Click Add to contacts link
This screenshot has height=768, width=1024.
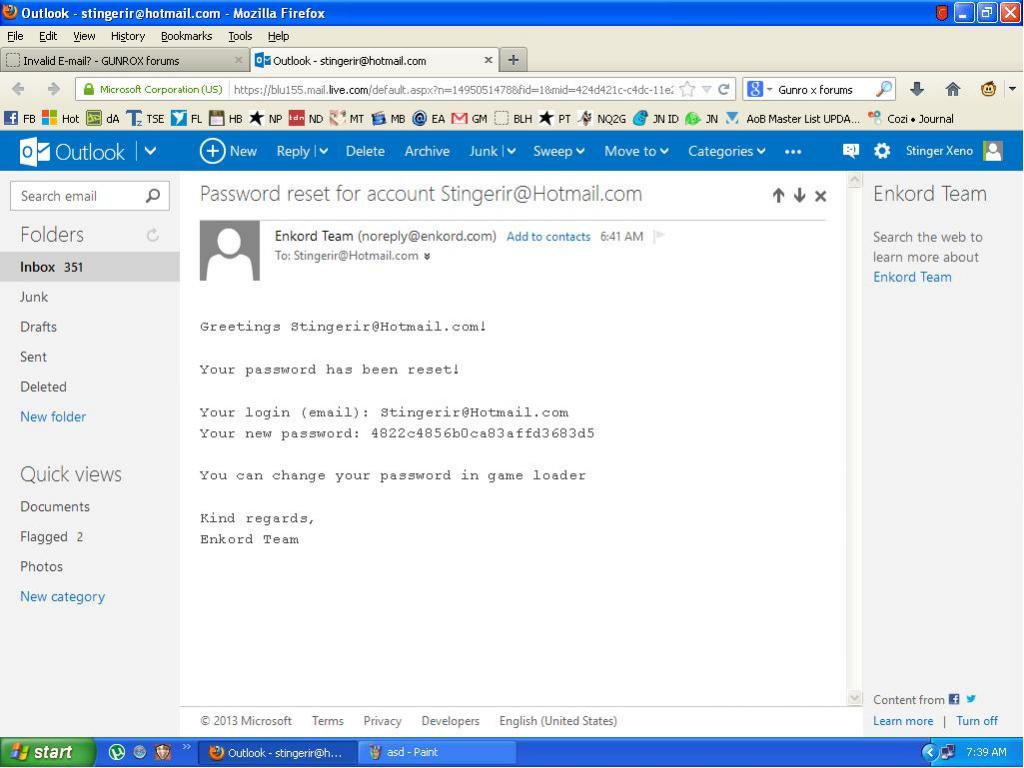(548, 237)
